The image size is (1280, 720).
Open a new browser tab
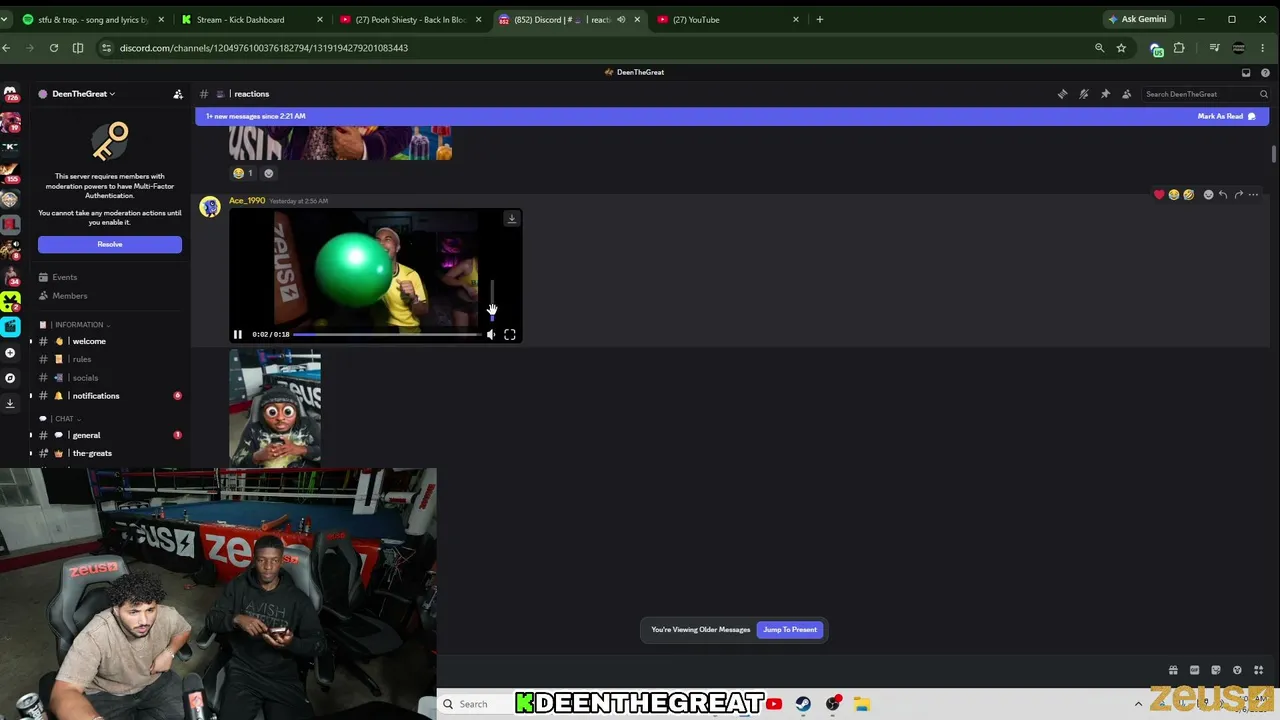pyautogui.click(x=820, y=19)
